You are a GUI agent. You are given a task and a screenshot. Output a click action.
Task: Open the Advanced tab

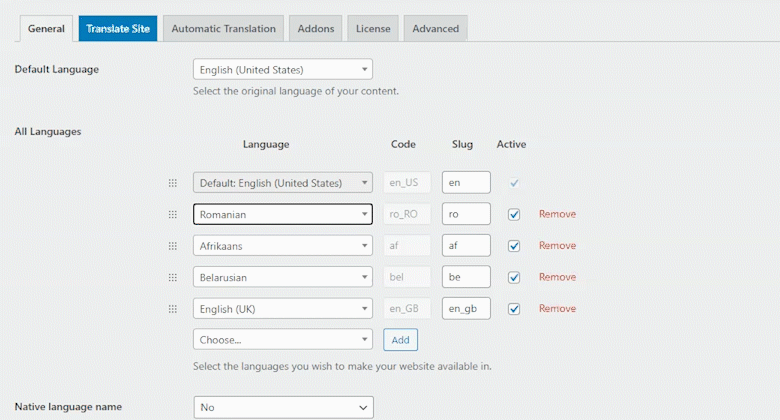point(435,29)
